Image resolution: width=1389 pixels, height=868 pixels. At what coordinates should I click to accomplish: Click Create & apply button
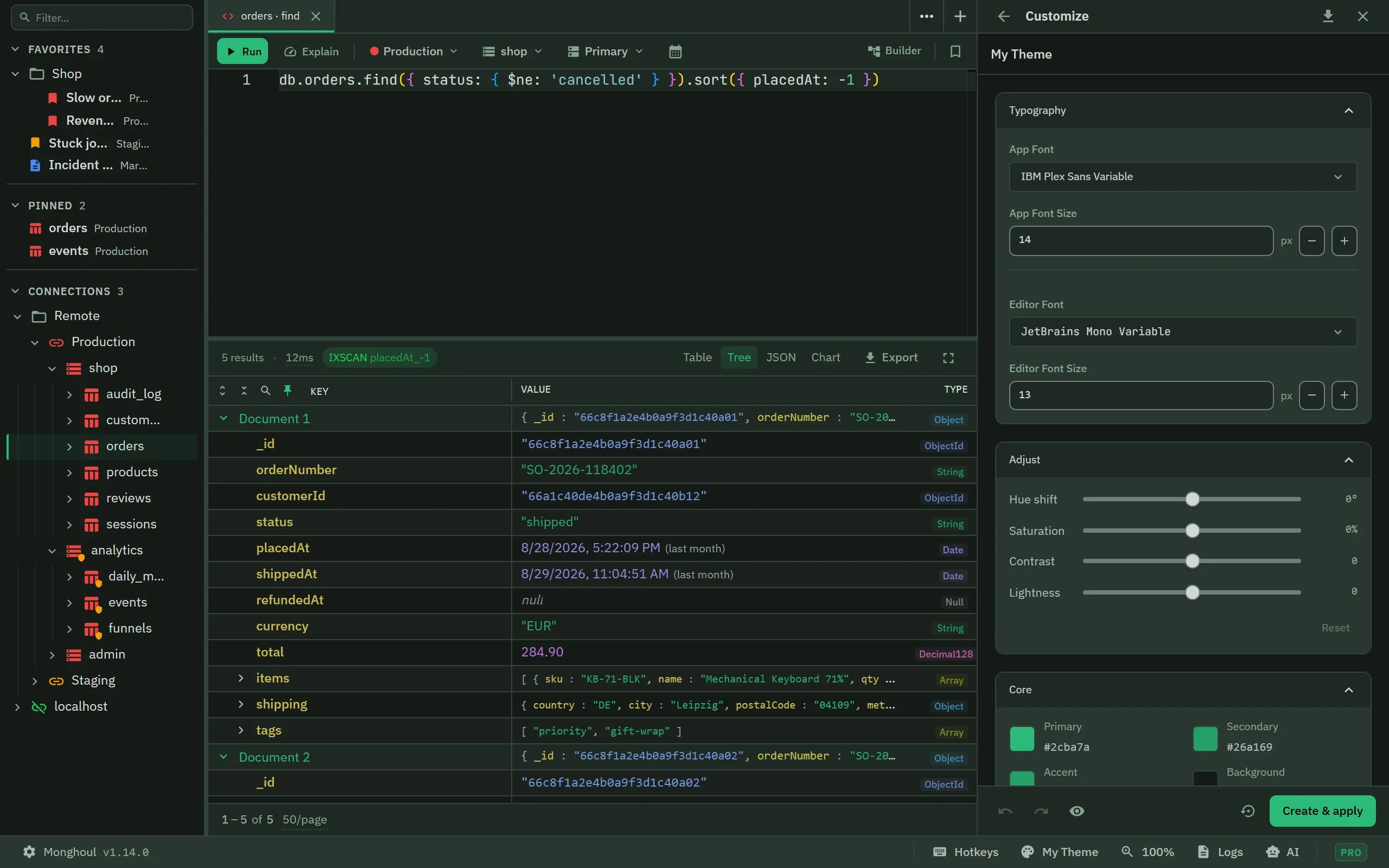[x=1322, y=811]
